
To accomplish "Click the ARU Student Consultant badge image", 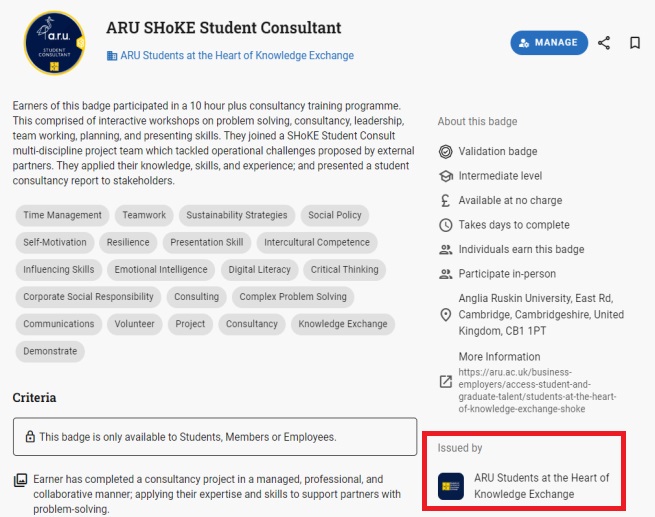I will click(54, 43).
